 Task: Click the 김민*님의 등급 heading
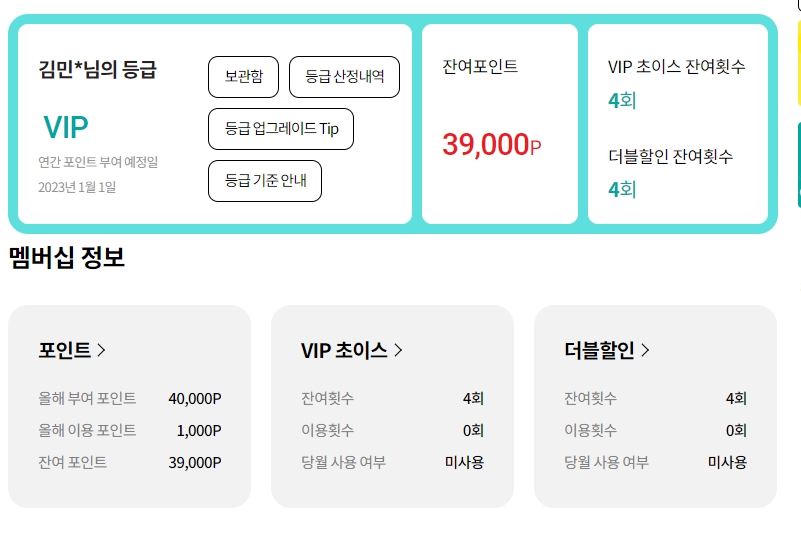point(97,70)
